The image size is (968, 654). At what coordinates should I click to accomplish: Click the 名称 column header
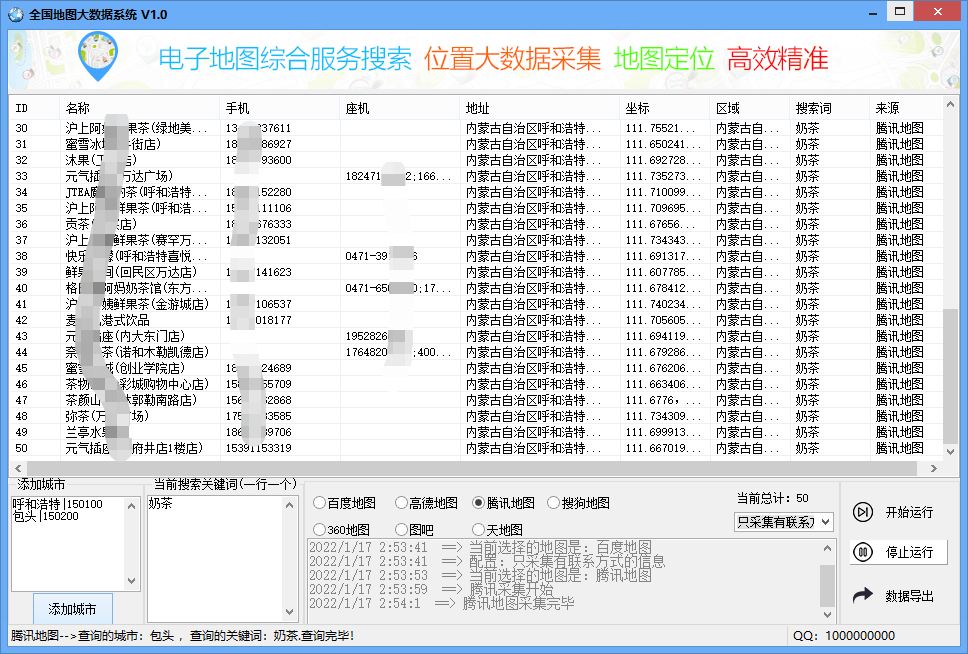click(x=120, y=107)
